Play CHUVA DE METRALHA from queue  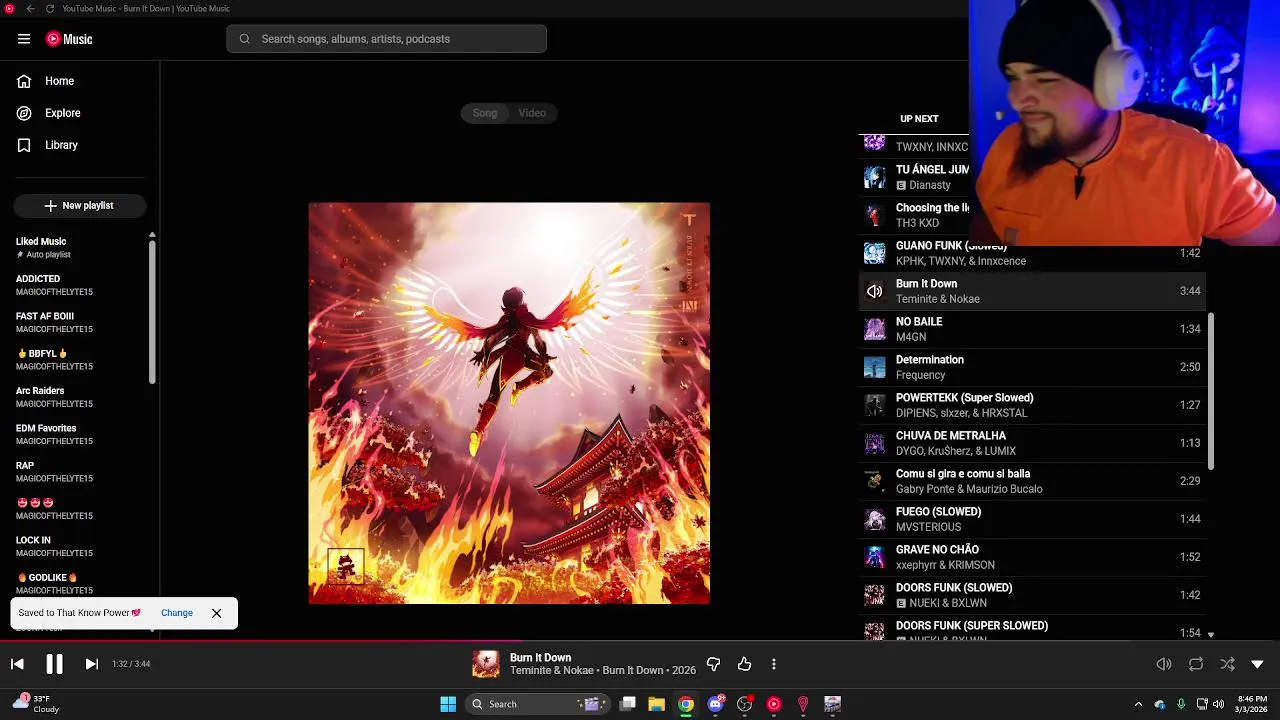coord(1032,443)
